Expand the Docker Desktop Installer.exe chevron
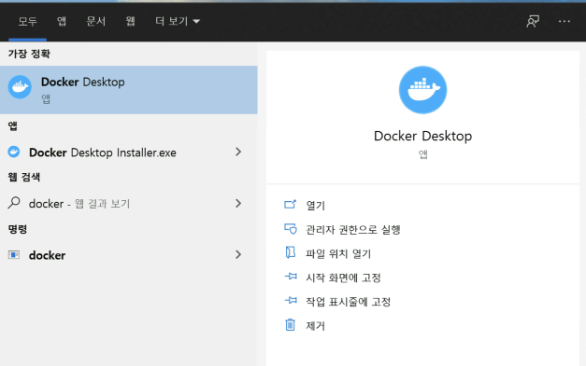Image resolution: width=586 pixels, height=366 pixels. (x=238, y=152)
